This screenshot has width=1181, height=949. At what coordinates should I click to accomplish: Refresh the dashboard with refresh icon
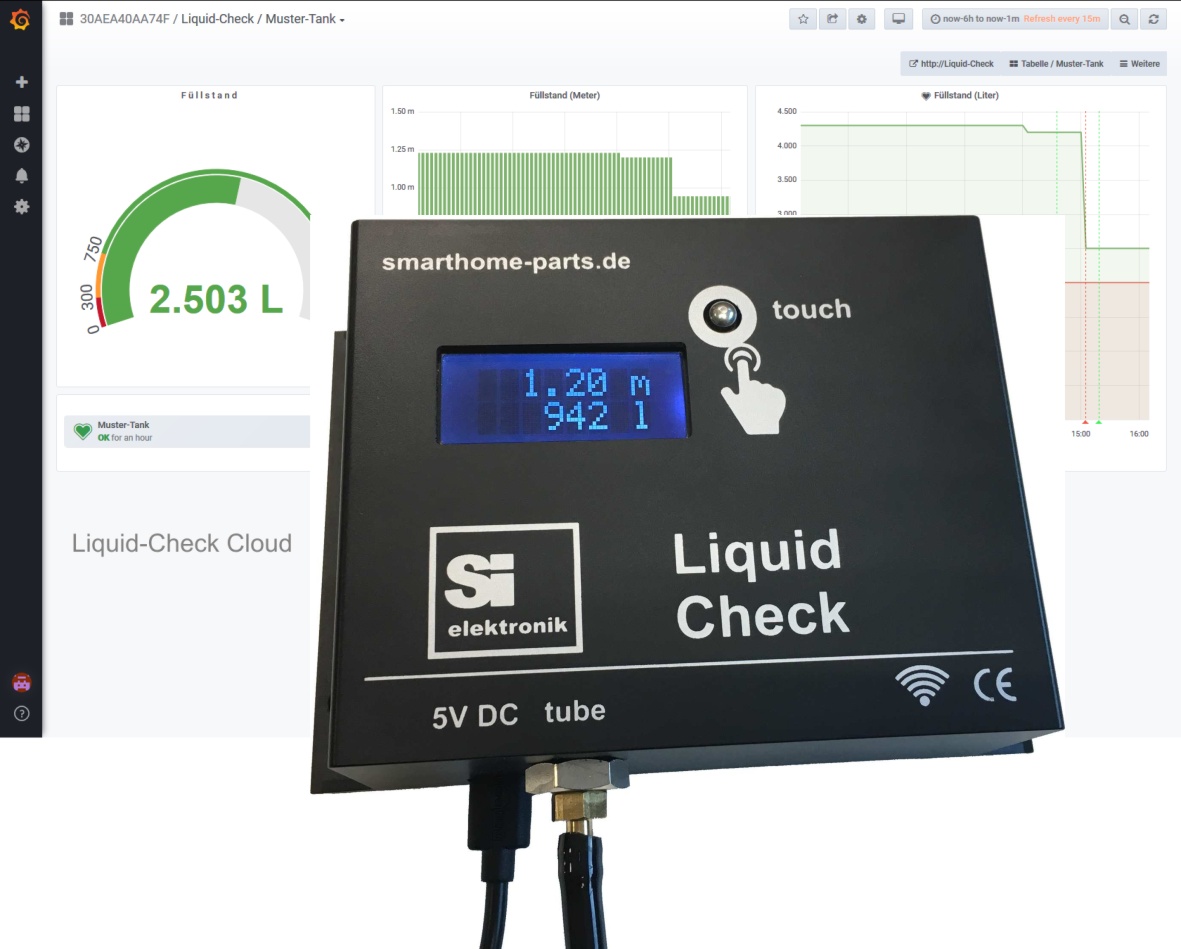click(x=1153, y=19)
